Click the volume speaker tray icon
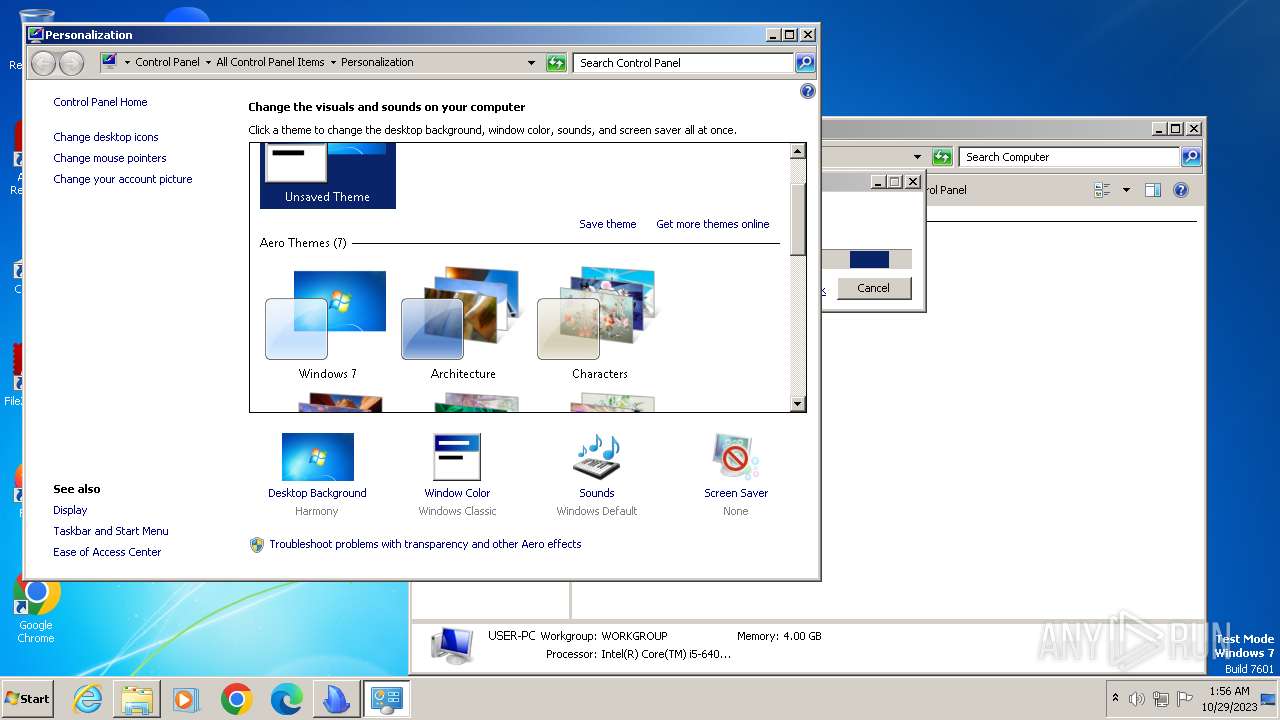 click(1137, 699)
